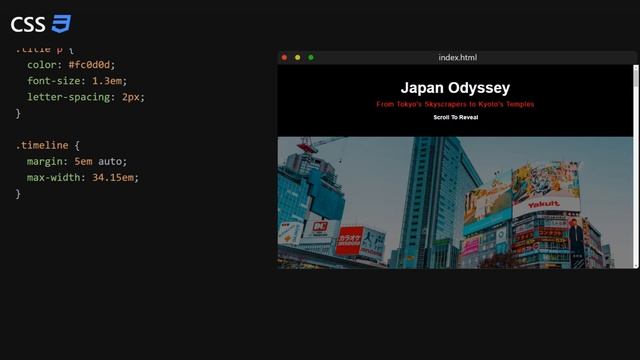Click the Japan Odyssey heading
Screen dimensions: 640x360
point(455,88)
